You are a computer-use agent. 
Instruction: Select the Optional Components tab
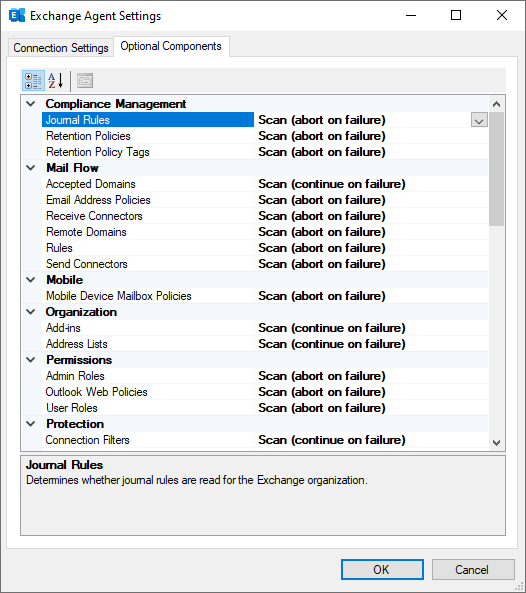pos(171,47)
